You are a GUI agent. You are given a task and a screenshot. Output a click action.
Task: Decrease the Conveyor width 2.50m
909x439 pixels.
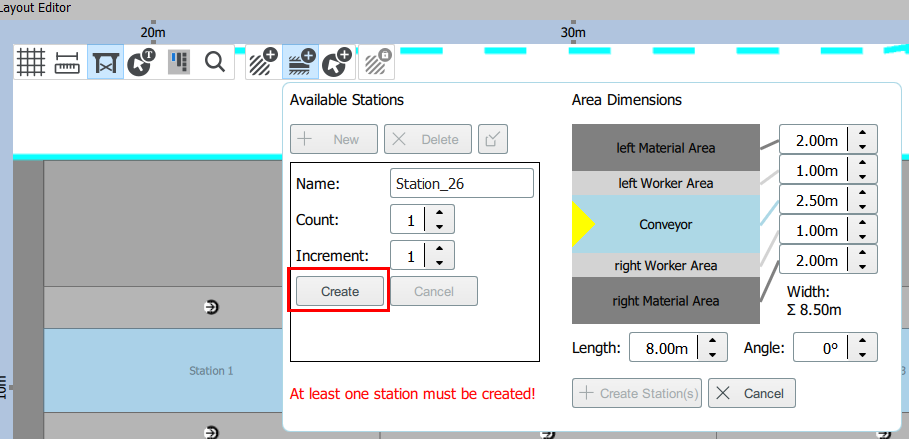(x=862, y=207)
